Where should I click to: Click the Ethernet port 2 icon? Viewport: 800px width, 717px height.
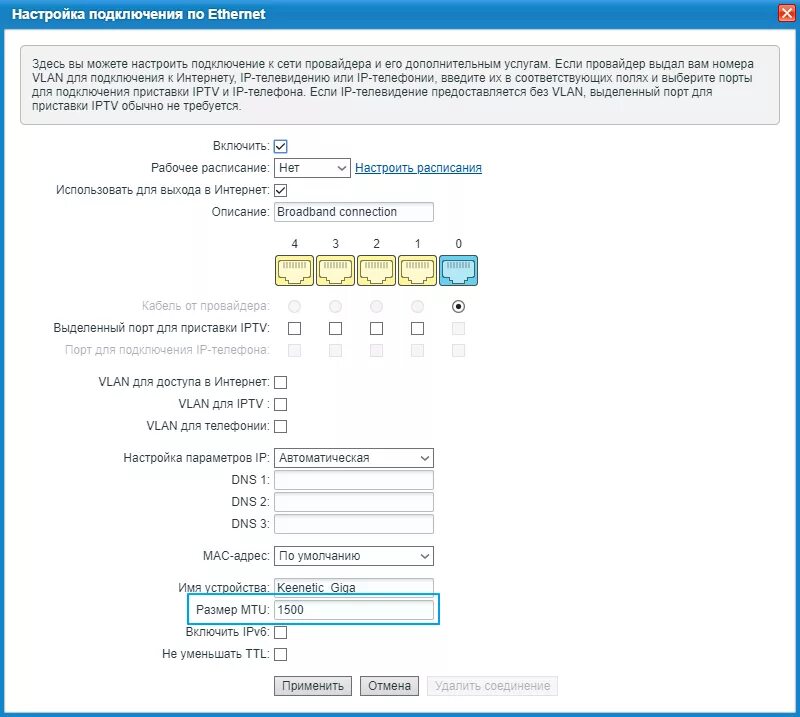[x=377, y=270]
